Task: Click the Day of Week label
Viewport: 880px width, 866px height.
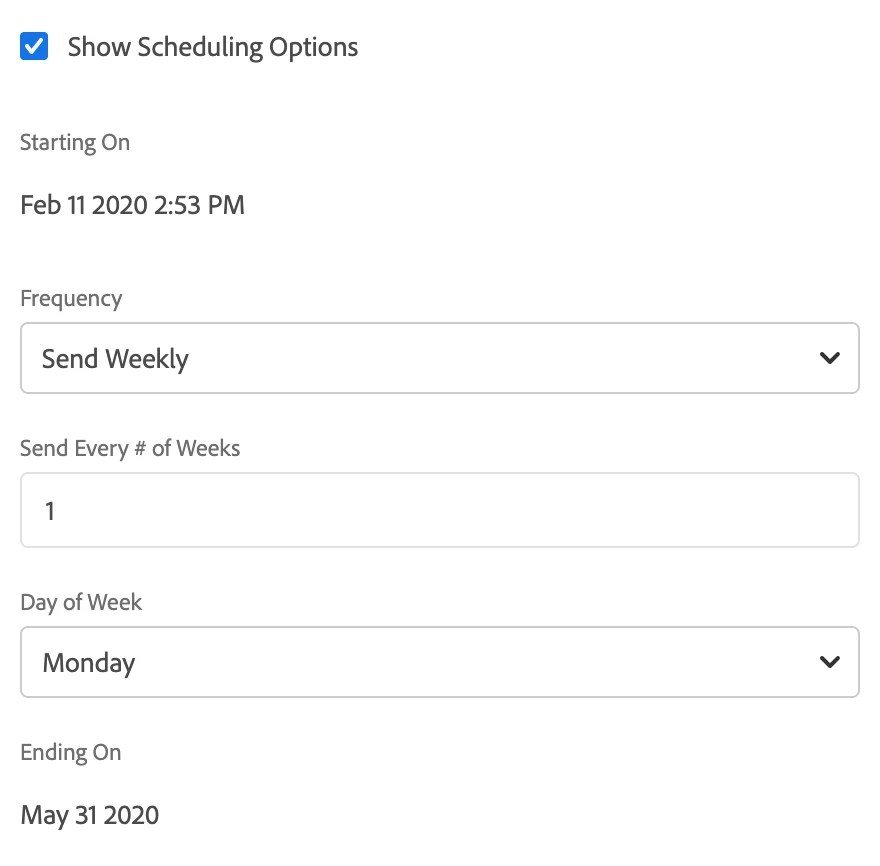Action: pos(81,602)
